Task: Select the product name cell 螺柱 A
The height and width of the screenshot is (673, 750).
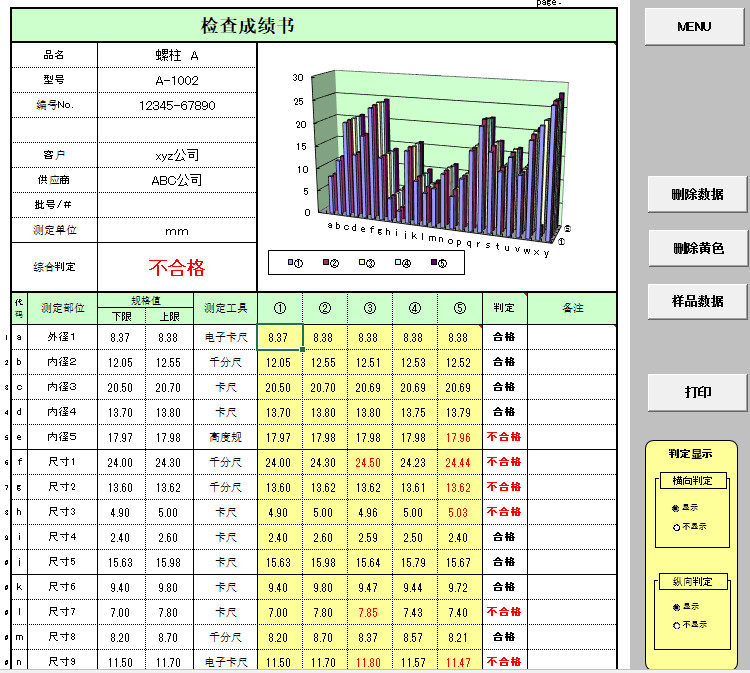Action: click(x=177, y=55)
